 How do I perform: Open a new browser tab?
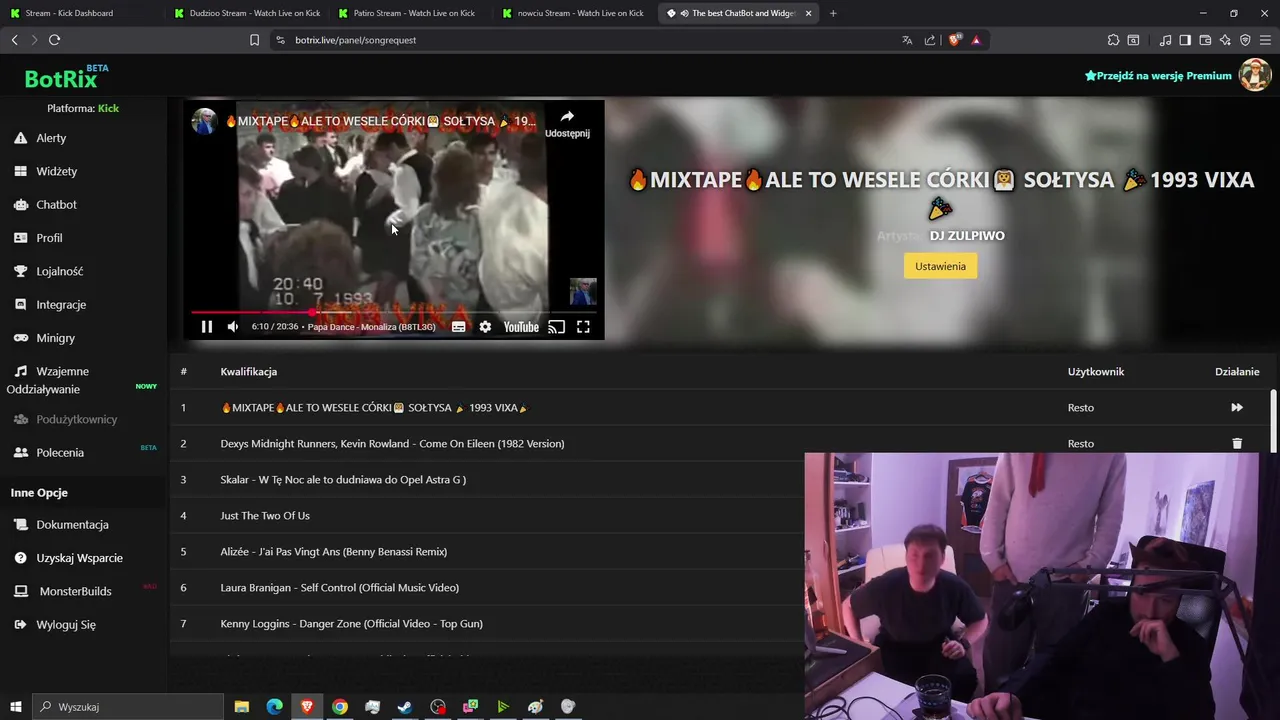(833, 13)
